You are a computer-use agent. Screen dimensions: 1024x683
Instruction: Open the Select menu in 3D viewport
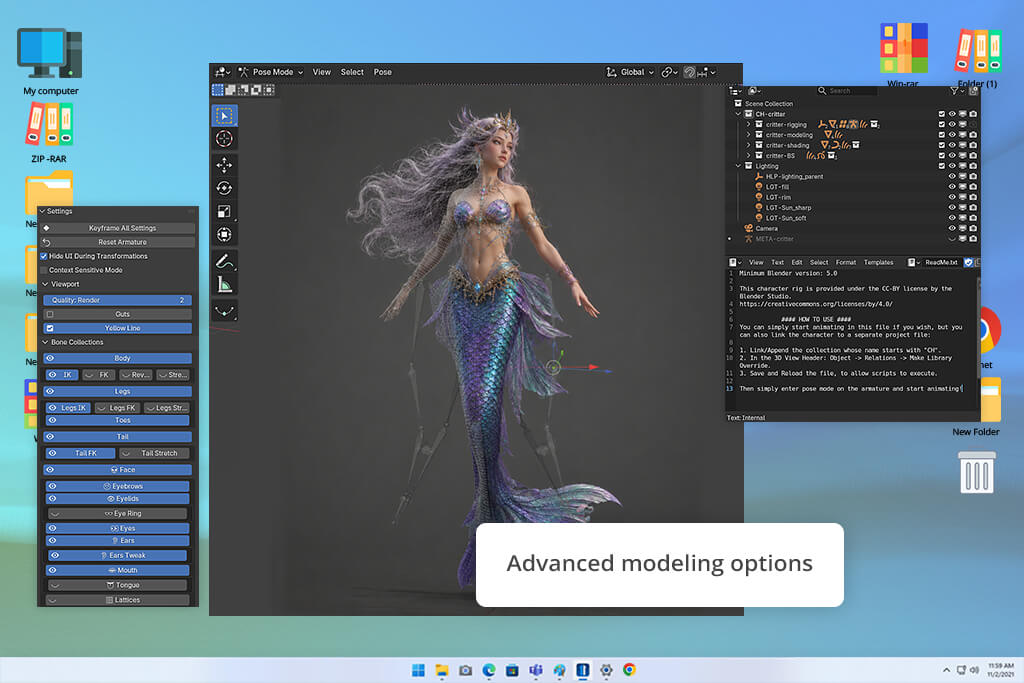click(352, 72)
